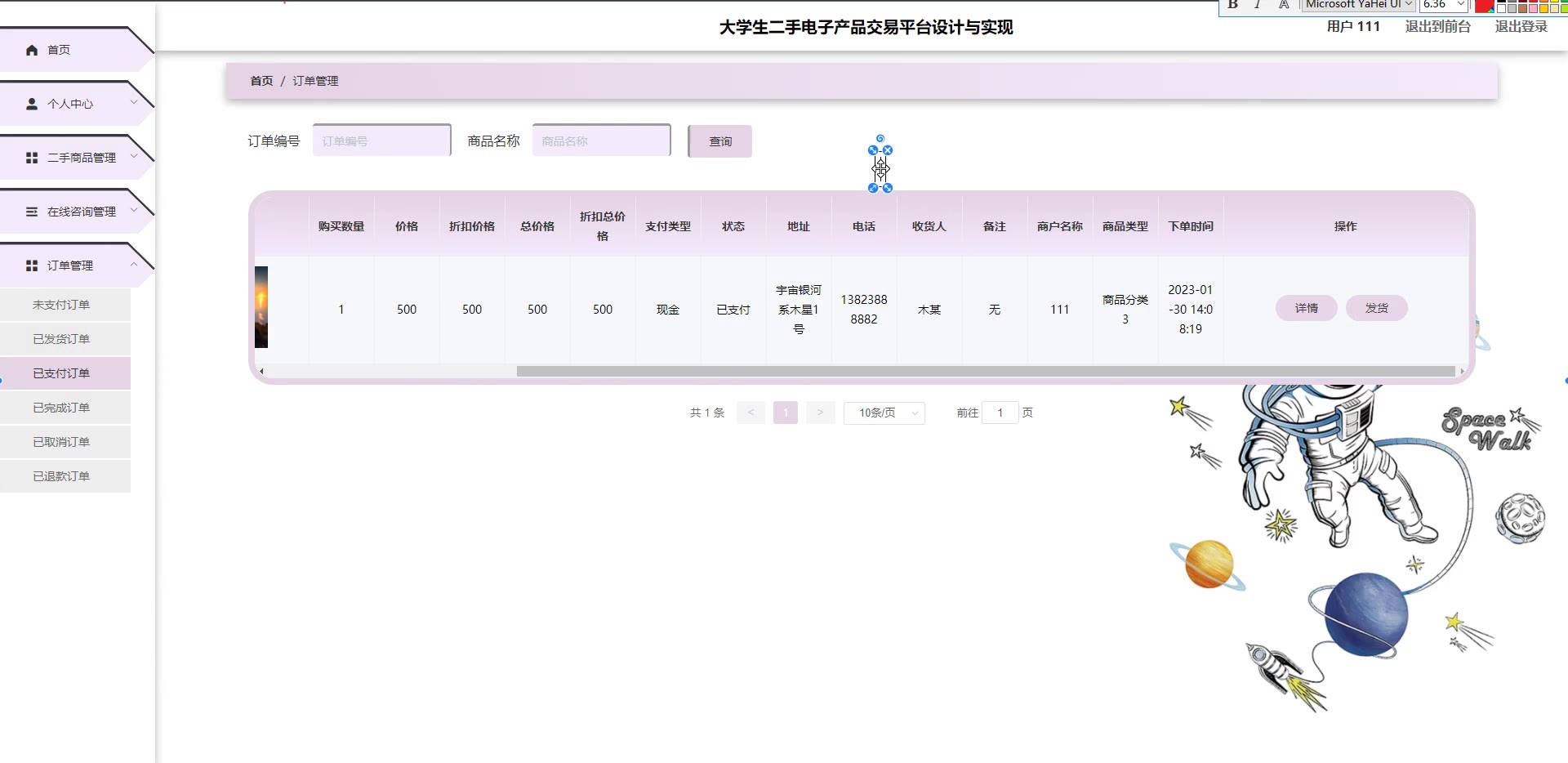
Task: Click the phone number 13823888882 cell
Action: [x=864, y=310]
